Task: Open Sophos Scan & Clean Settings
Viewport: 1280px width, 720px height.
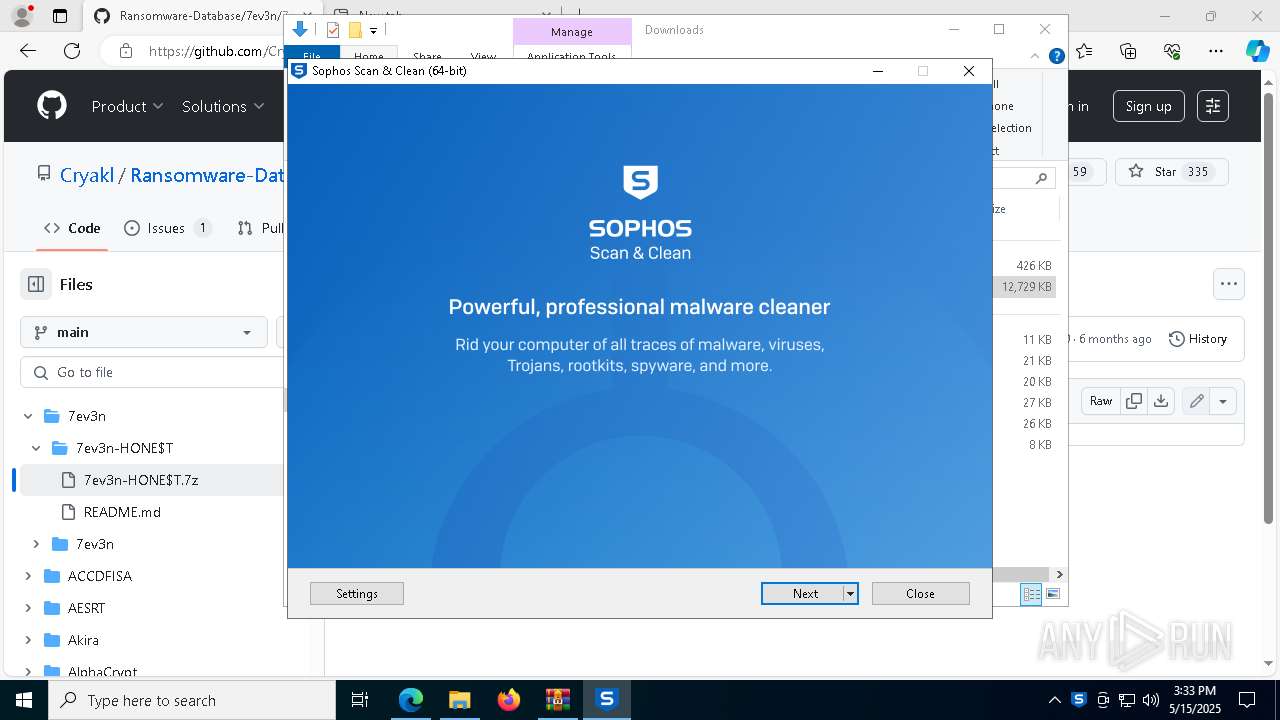Action: (x=357, y=593)
